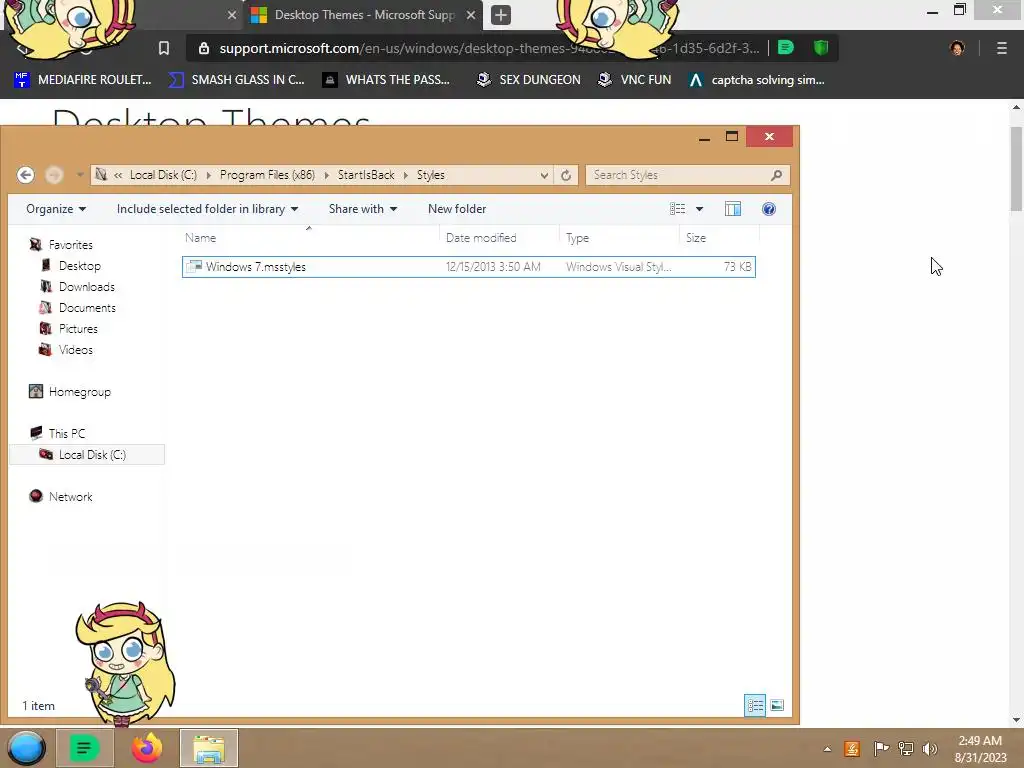Open a new browser tab
The height and width of the screenshot is (768, 1024).
(x=501, y=15)
